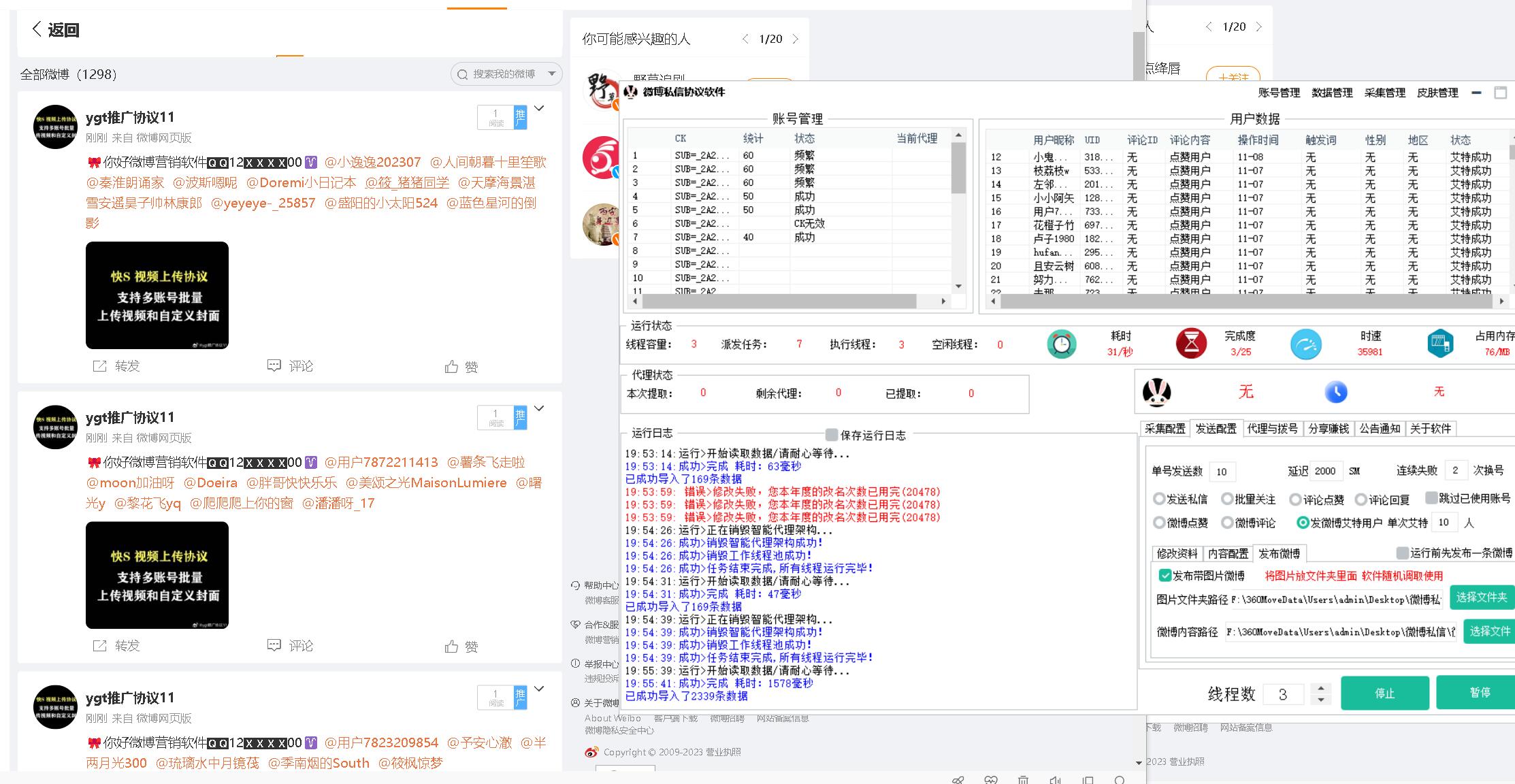Click account list horizontal scrollbar

pyautogui.click(x=779, y=301)
